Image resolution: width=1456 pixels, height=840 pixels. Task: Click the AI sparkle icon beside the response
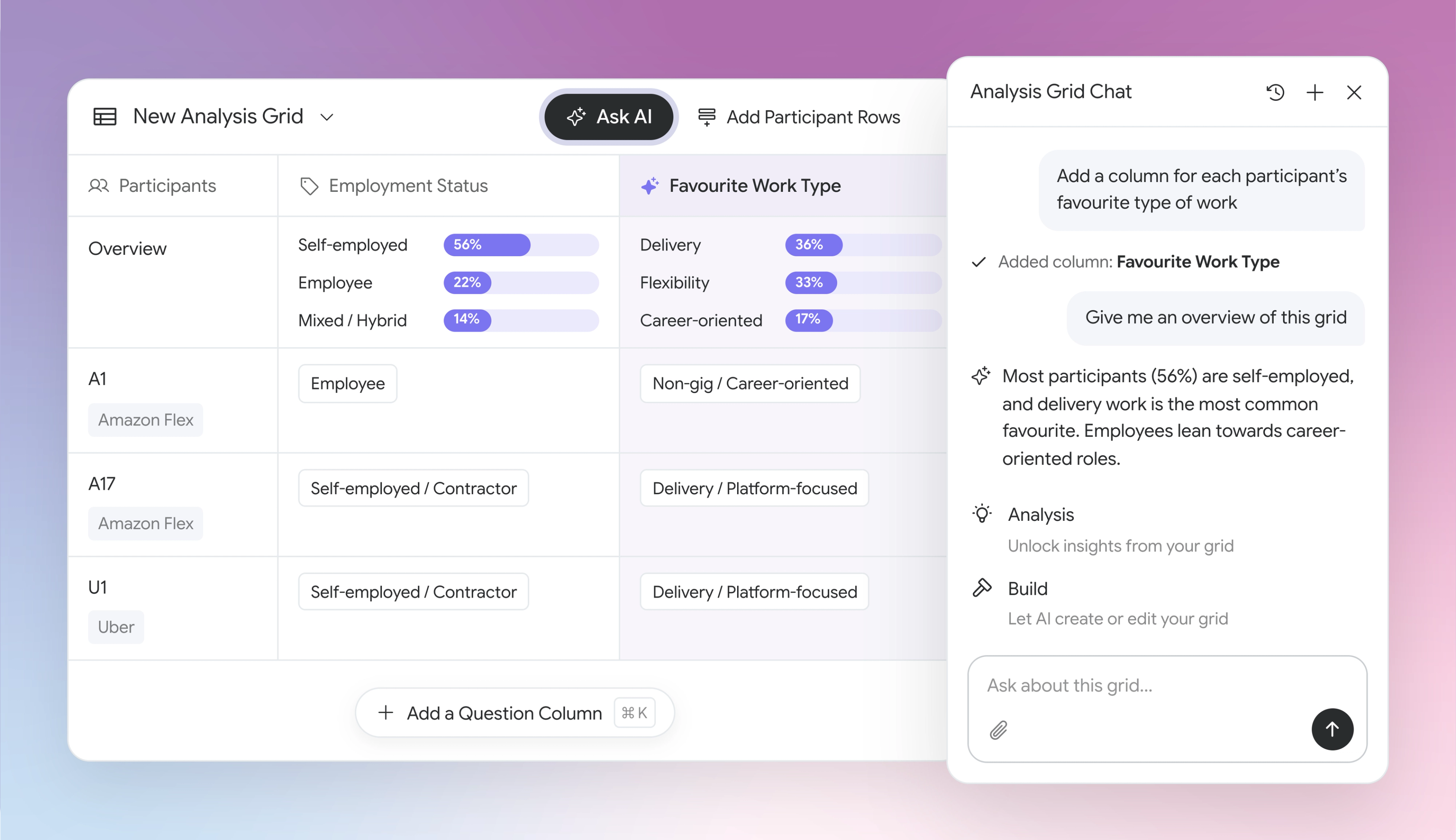click(x=981, y=376)
